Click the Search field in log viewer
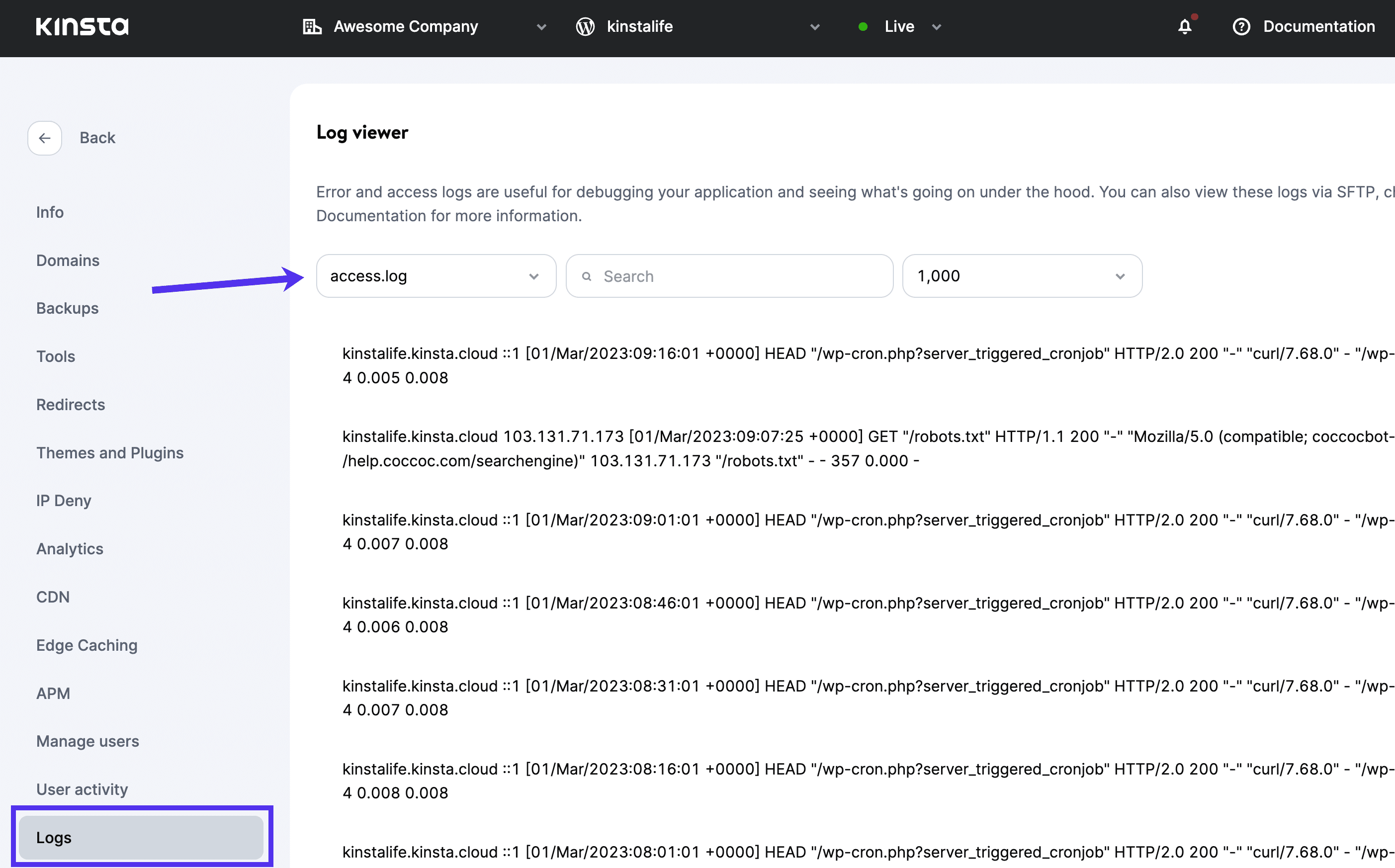Viewport: 1395px width, 868px height. 729,275
